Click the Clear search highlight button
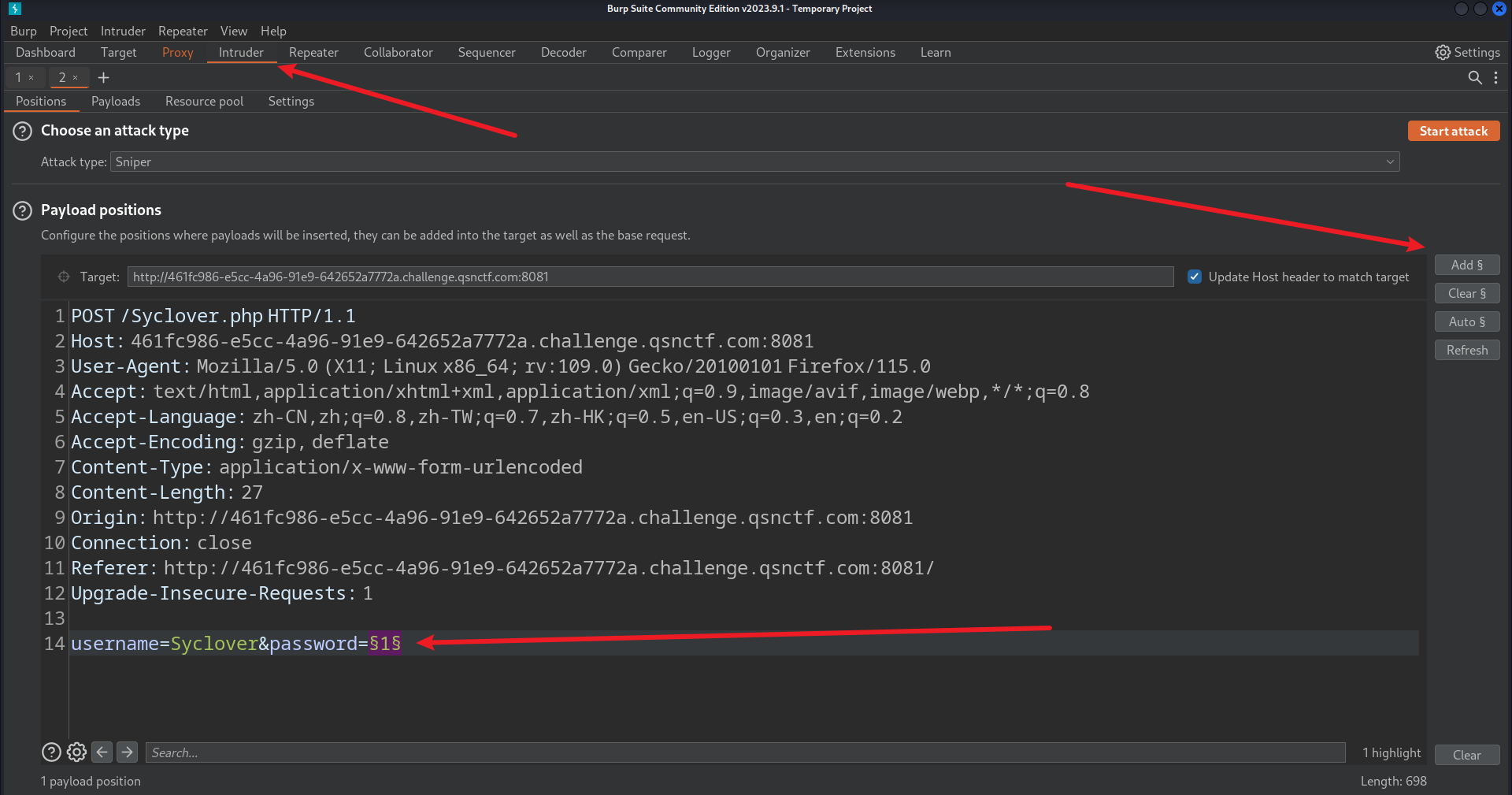The image size is (1512, 795). 1467,755
